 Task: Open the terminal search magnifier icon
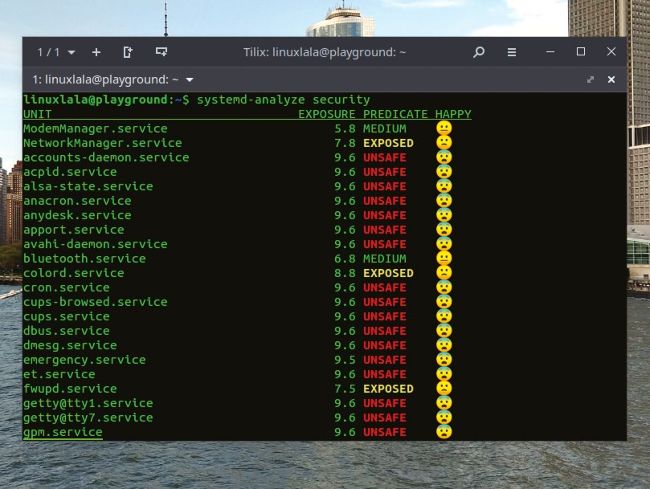(479, 52)
